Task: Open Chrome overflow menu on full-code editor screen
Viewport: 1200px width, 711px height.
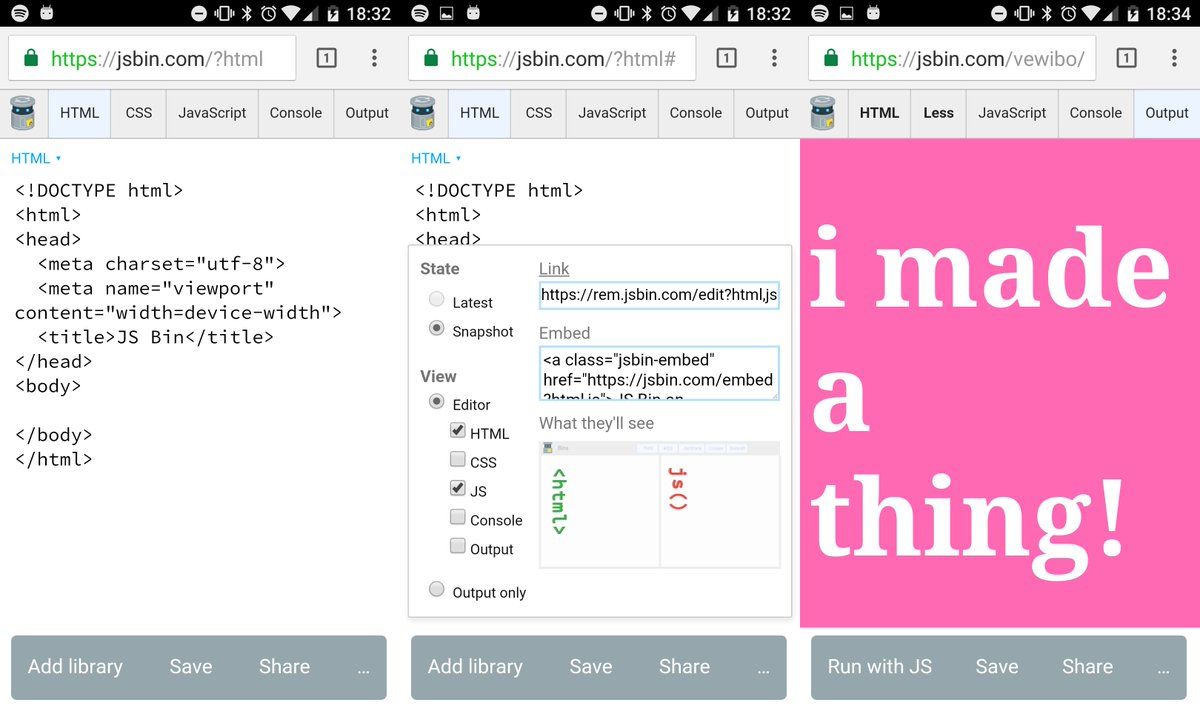Action: pos(374,58)
